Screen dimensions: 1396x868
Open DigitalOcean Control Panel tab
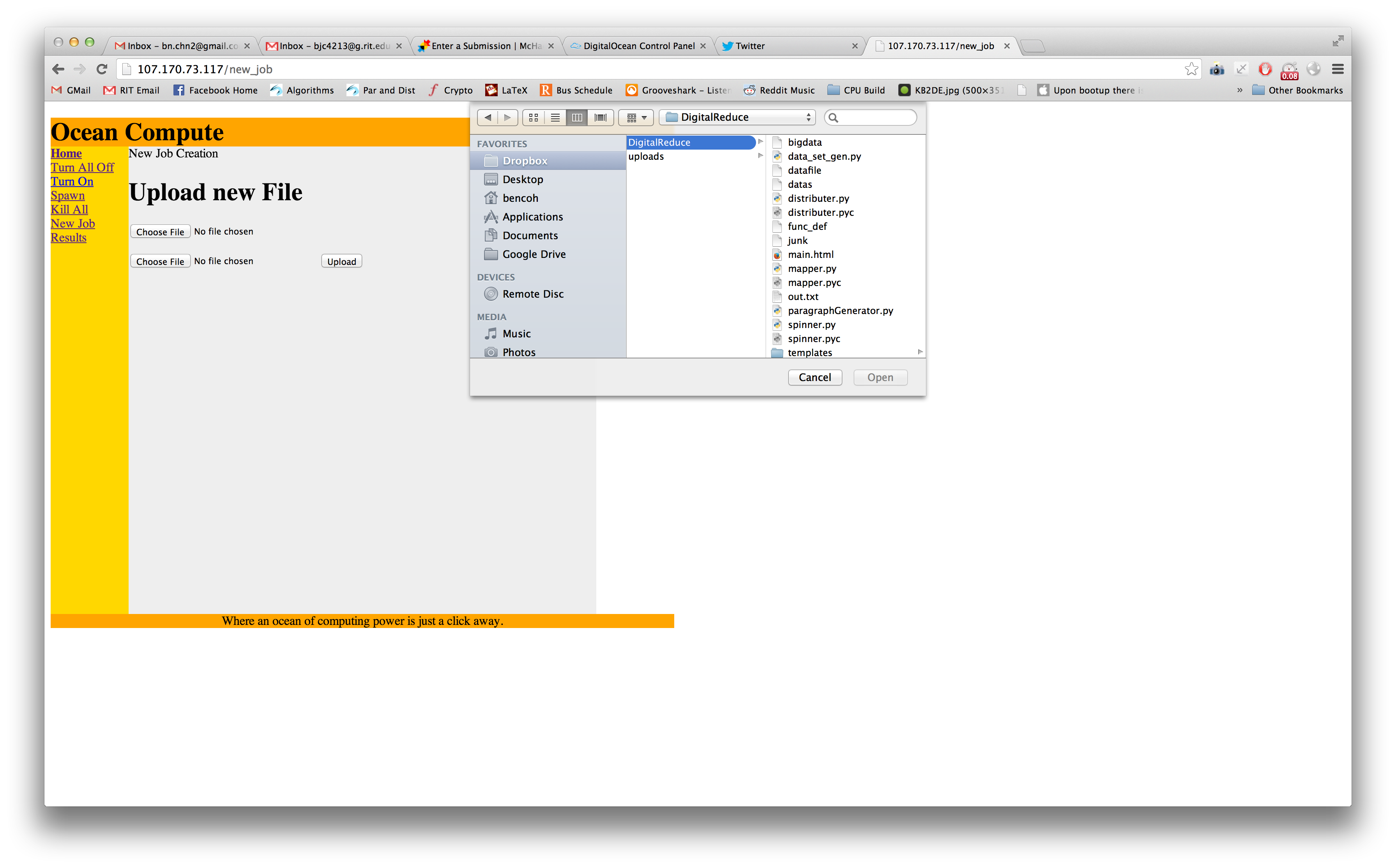(x=638, y=46)
